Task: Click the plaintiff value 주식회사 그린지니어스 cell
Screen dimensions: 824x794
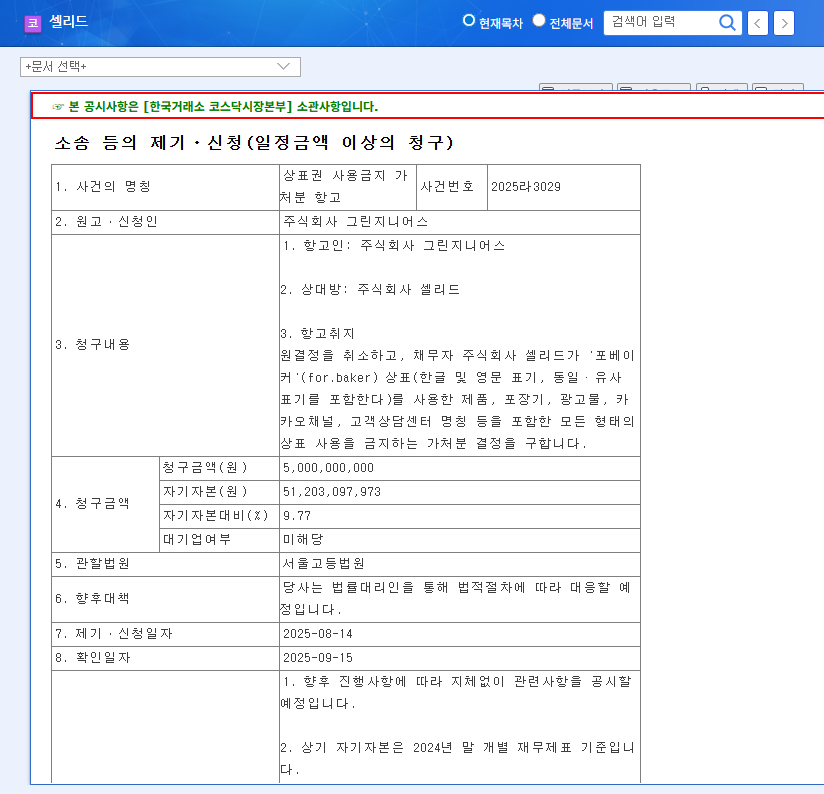Action: point(459,222)
